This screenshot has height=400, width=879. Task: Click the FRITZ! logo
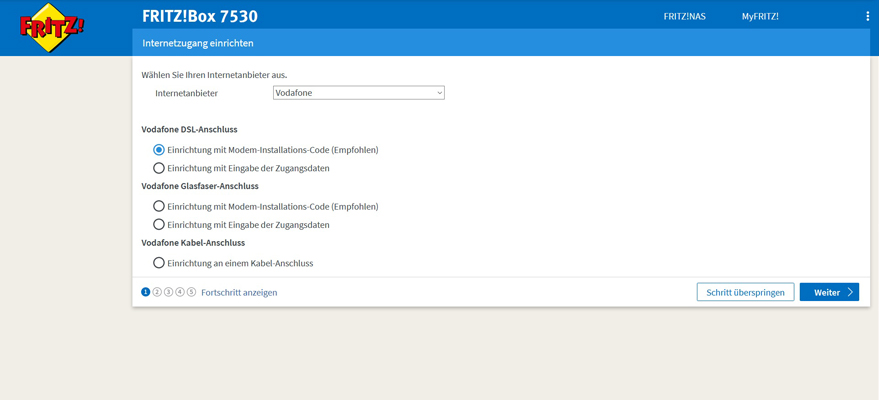click(52, 28)
